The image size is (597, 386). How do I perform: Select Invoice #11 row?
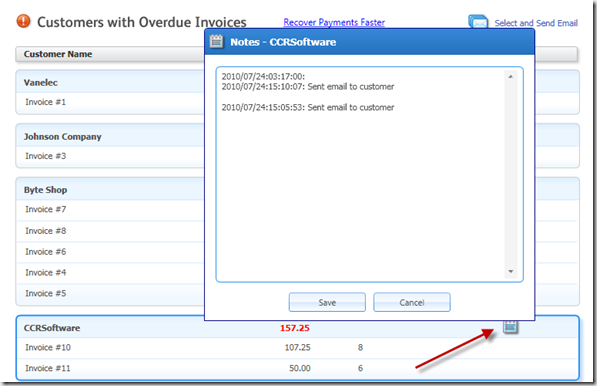coord(297,368)
